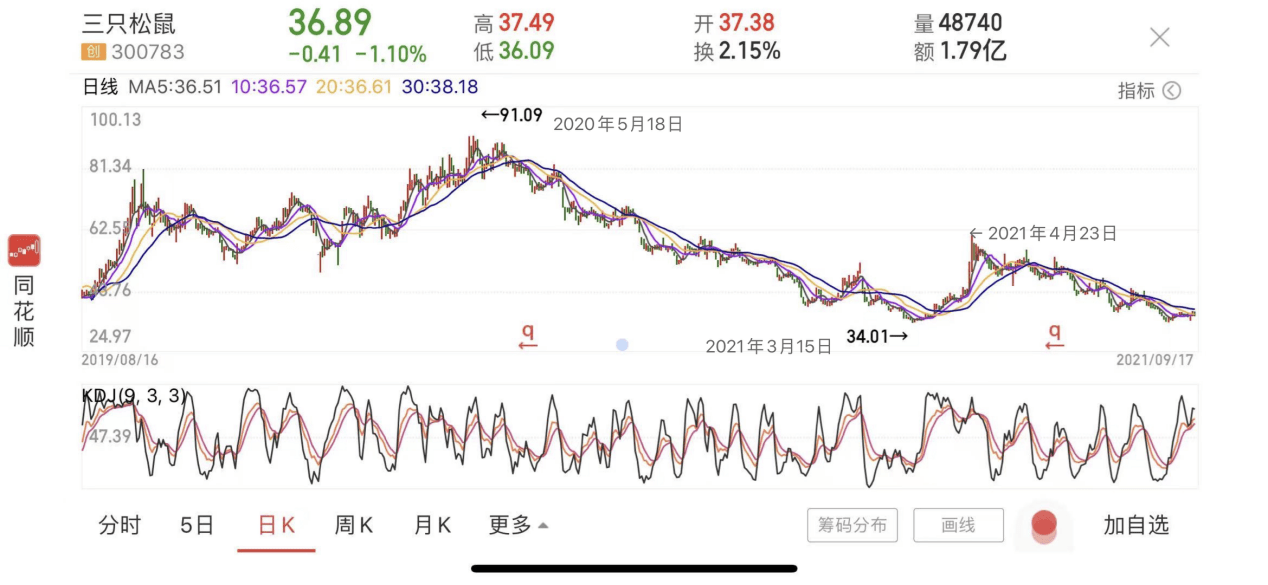1268x585 pixels.
Task: Select the 日K tab
Action: pyautogui.click(x=276, y=525)
